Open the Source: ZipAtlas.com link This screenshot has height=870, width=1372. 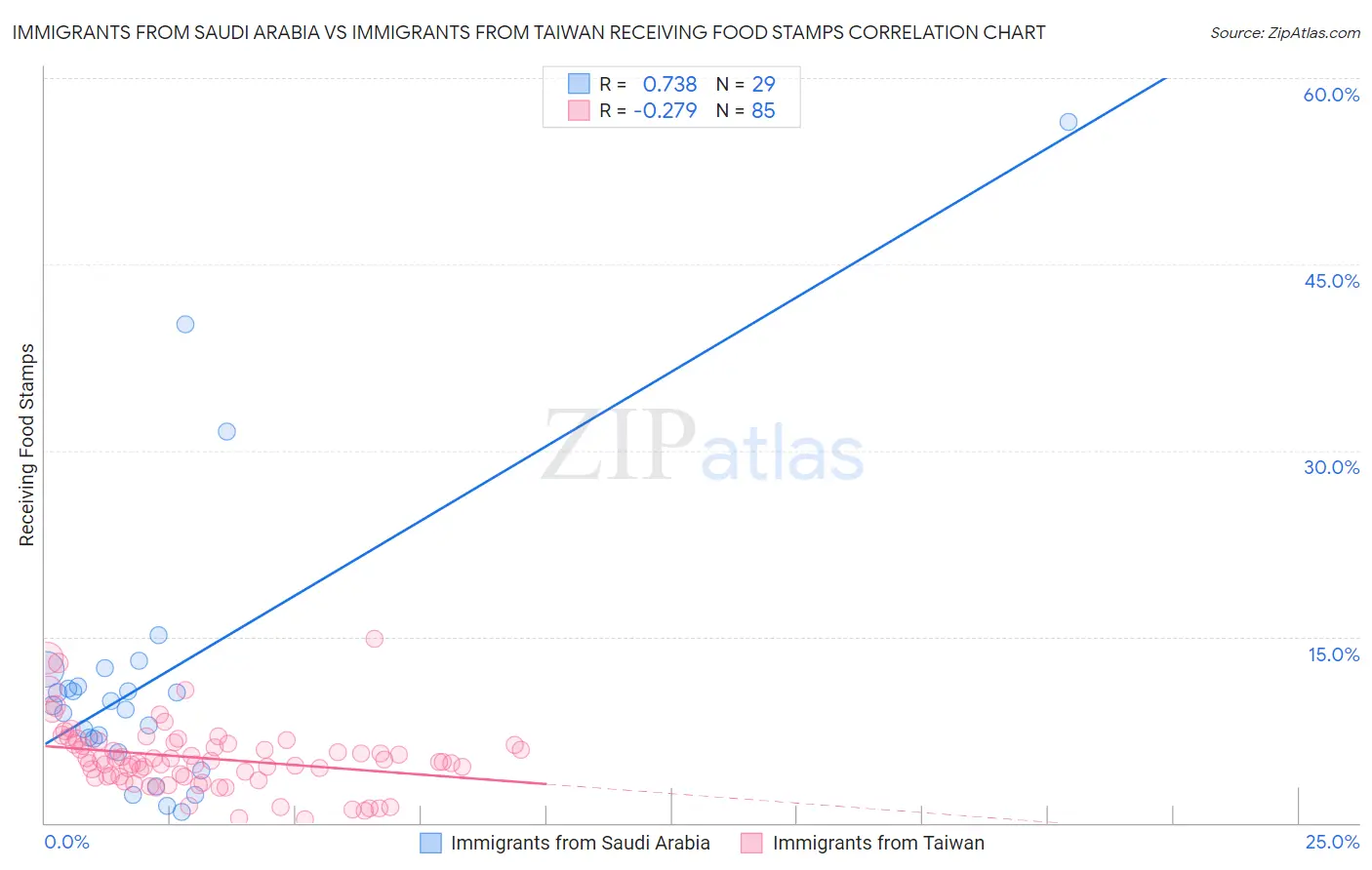[1285, 32]
